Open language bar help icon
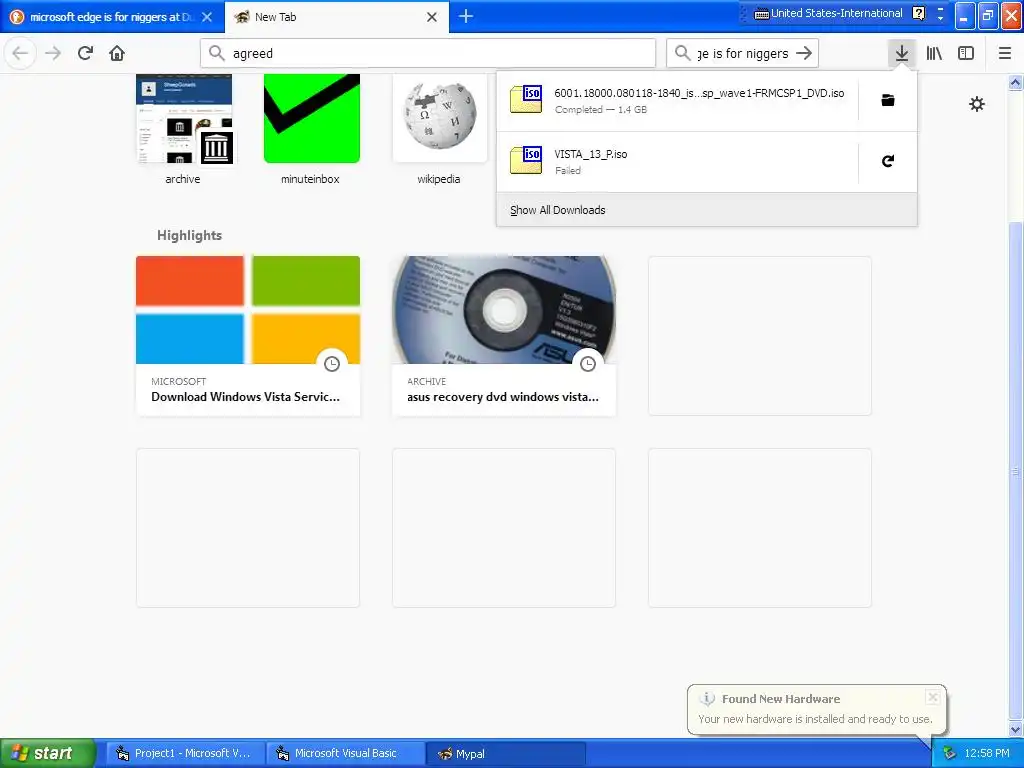1024x768 pixels. pos(918,13)
